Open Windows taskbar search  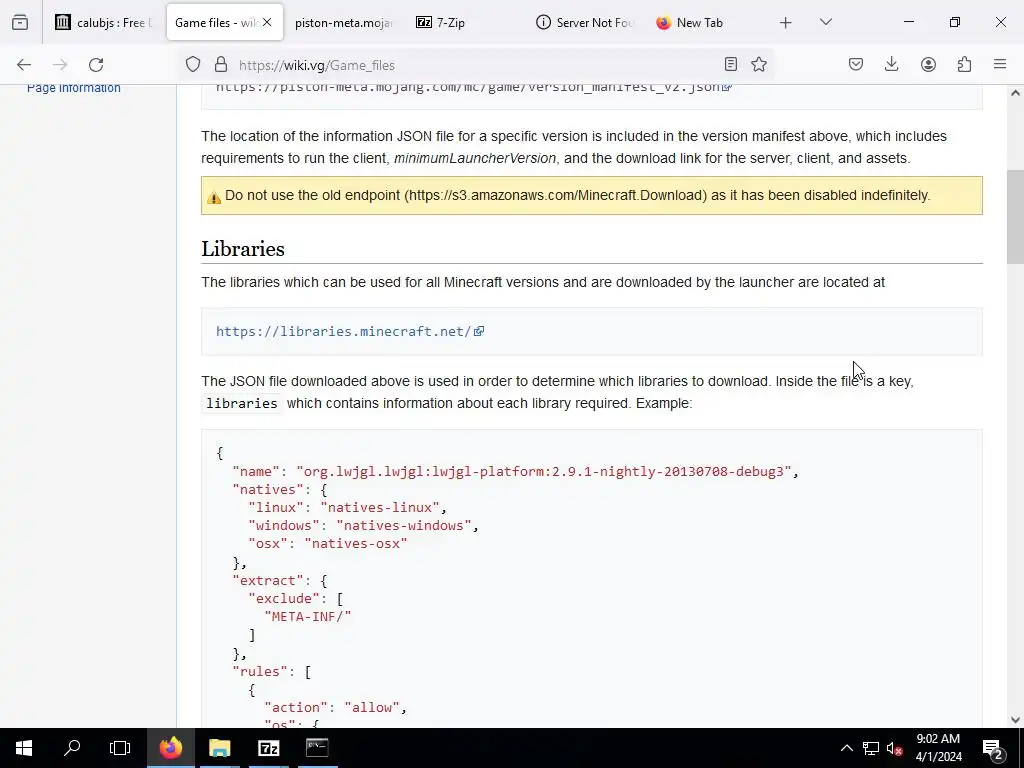click(72, 748)
